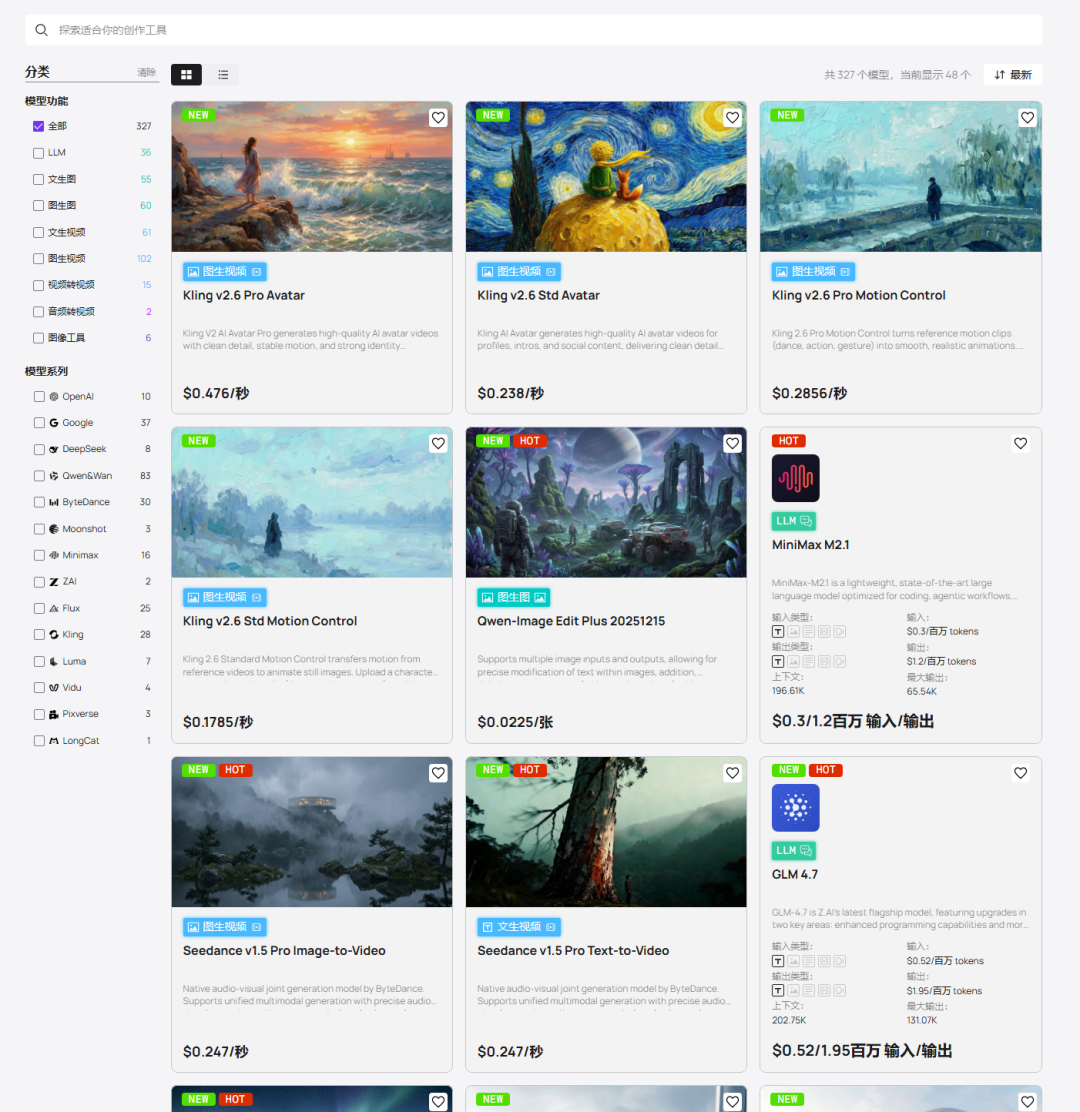Enable the 文生图 filter checkbox
Image resolution: width=1080 pixels, height=1112 pixels.
[38, 179]
